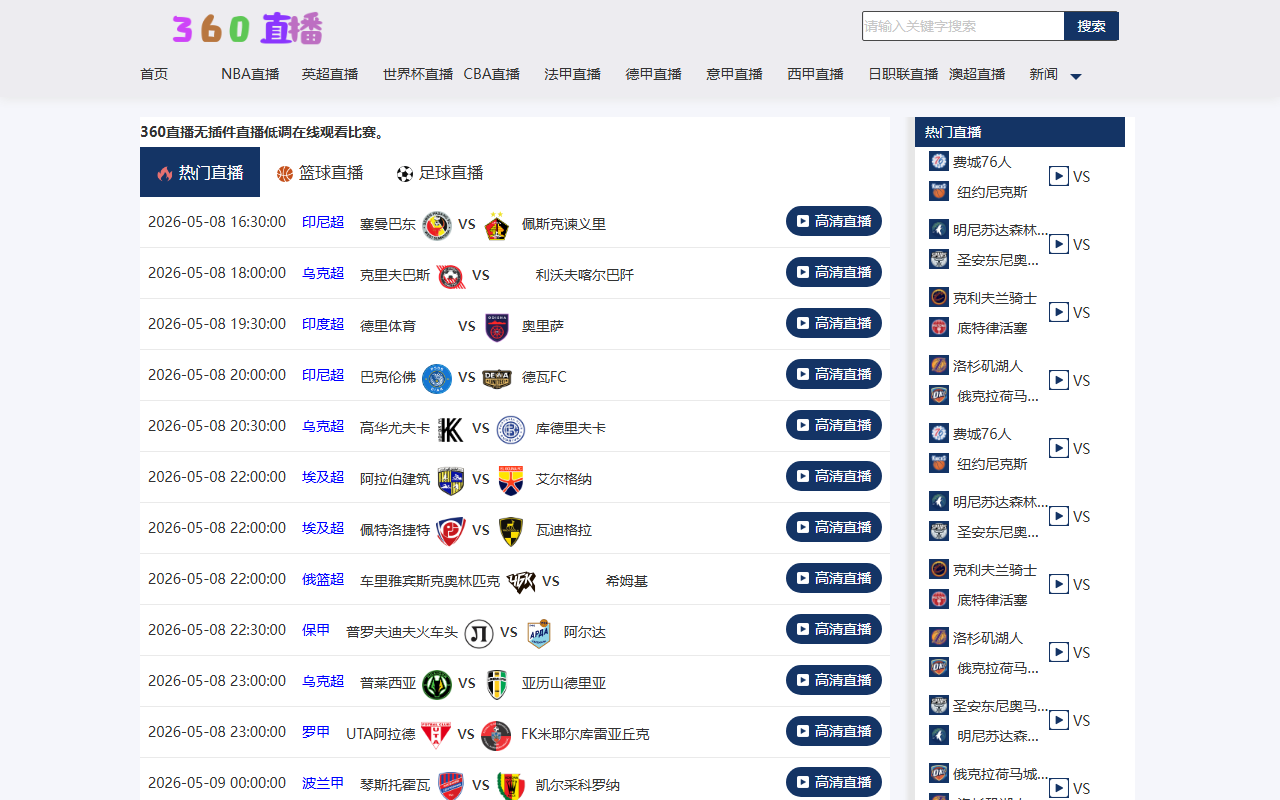The height and width of the screenshot is (800, 1280).
Task: Open NBA直播 in the navigation menu
Action: [x=250, y=74]
